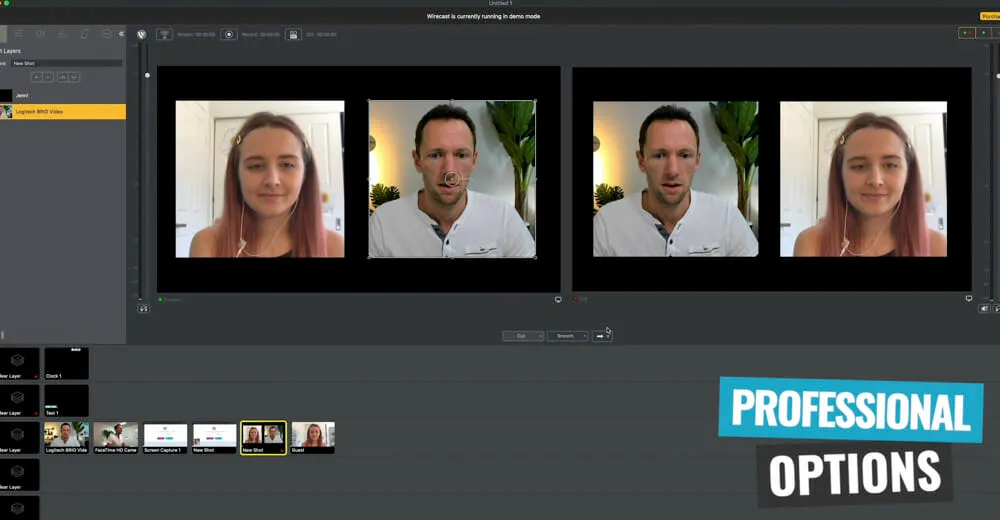Image resolution: width=1000 pixels, height=520 pixels.
Task: Click the Wirecast logo icon in toolbar
Action: (x=141, y=34)
